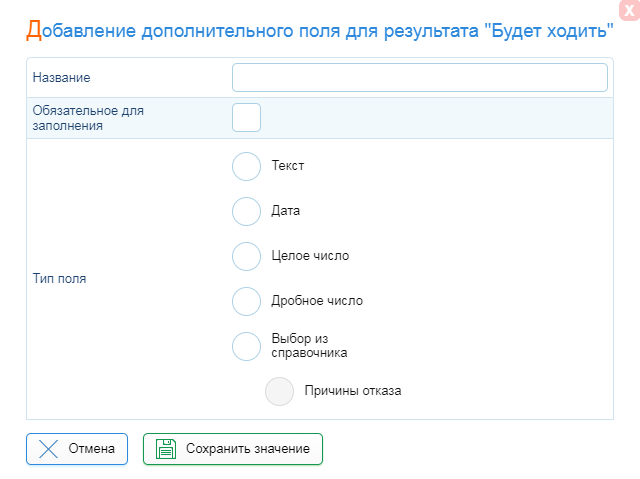The width and height of the screenshot is (640, 479).
Task: Click the Причины отказа option label text
Action: click(x=353, y=391)
